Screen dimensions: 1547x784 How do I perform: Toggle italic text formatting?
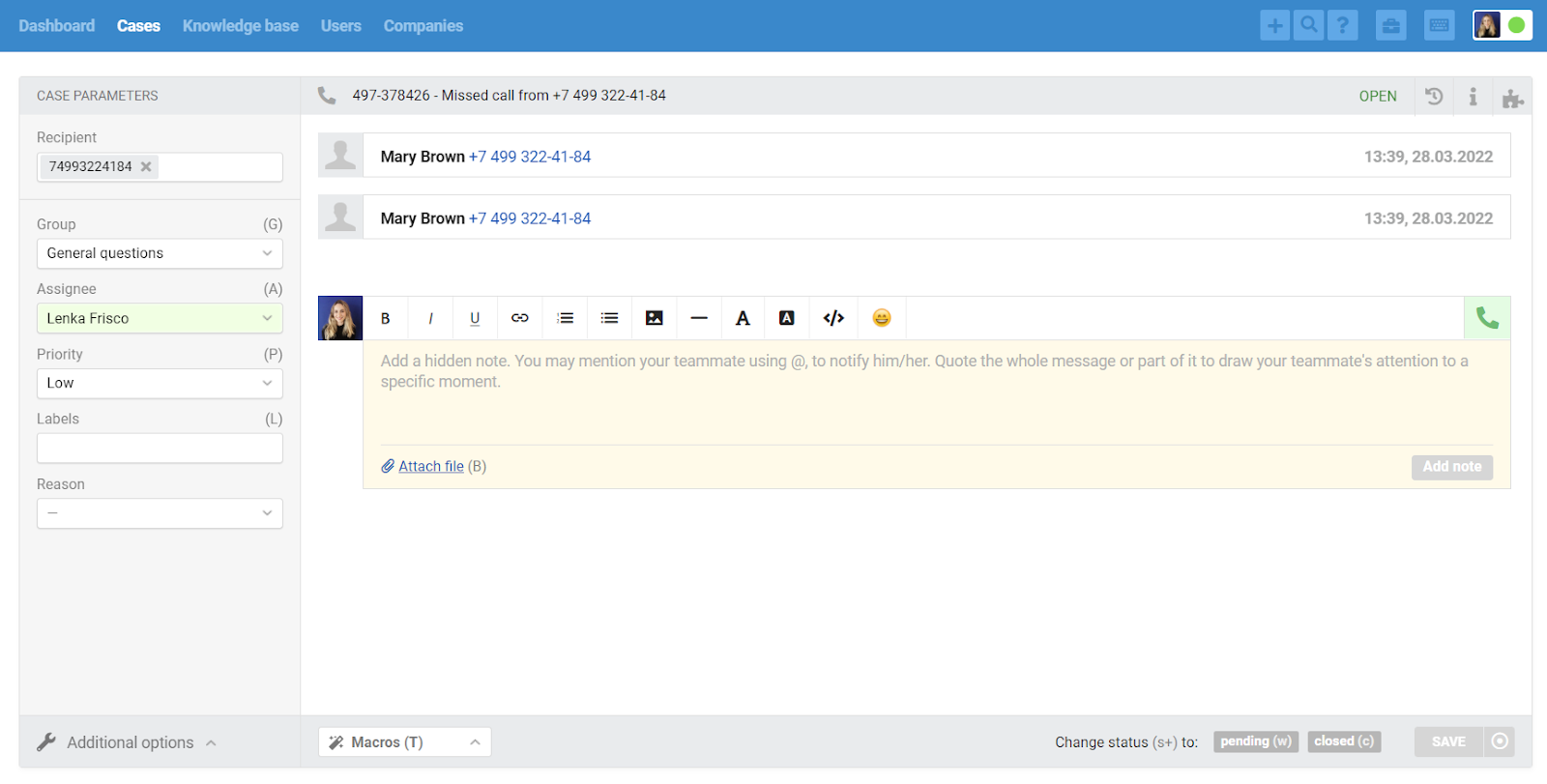[x=430, y=318]
